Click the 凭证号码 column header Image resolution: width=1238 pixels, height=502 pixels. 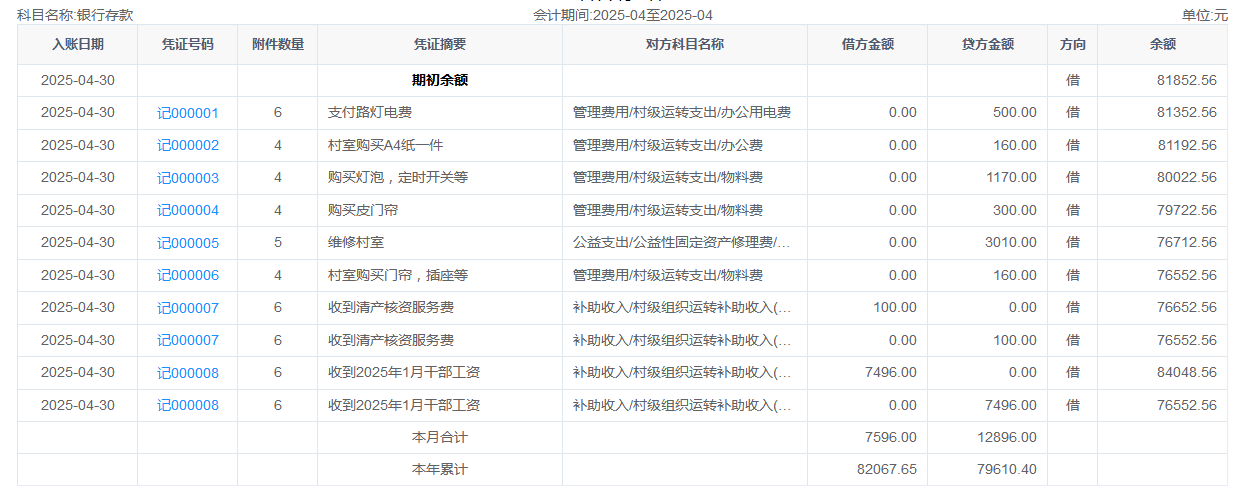pyautogui.click(x=187, y=44)
